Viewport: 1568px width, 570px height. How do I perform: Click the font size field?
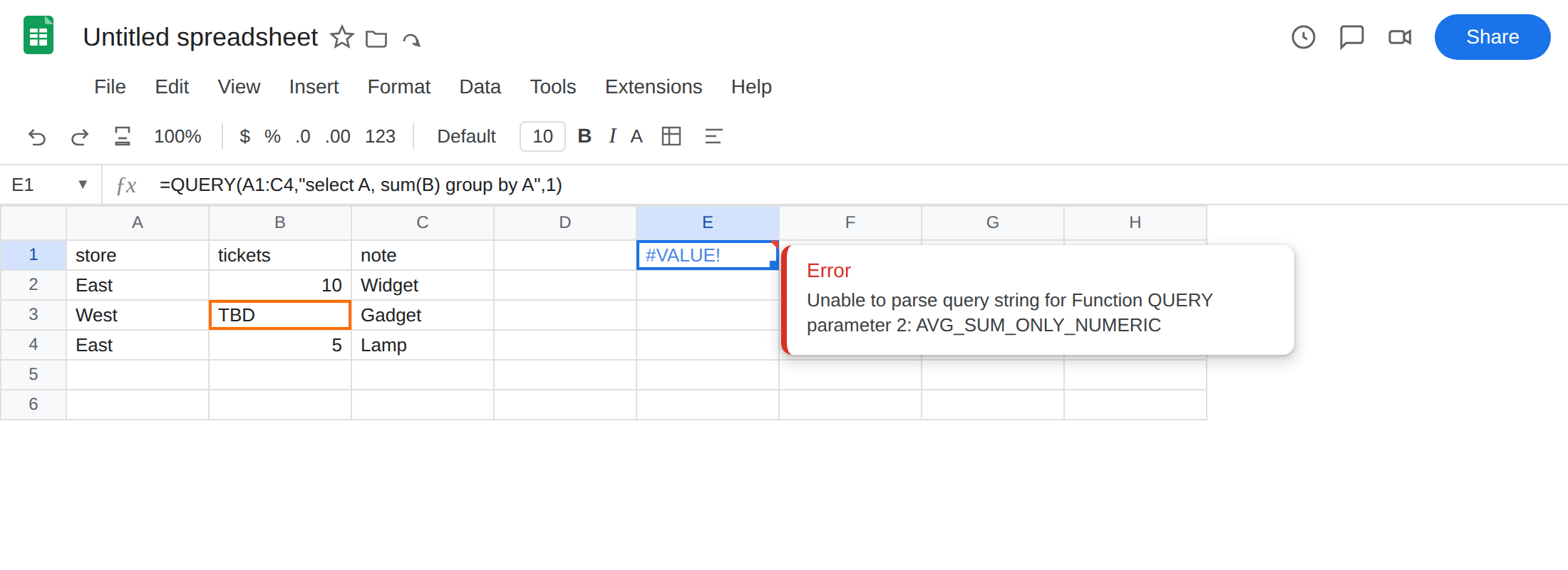coord(542,136)
